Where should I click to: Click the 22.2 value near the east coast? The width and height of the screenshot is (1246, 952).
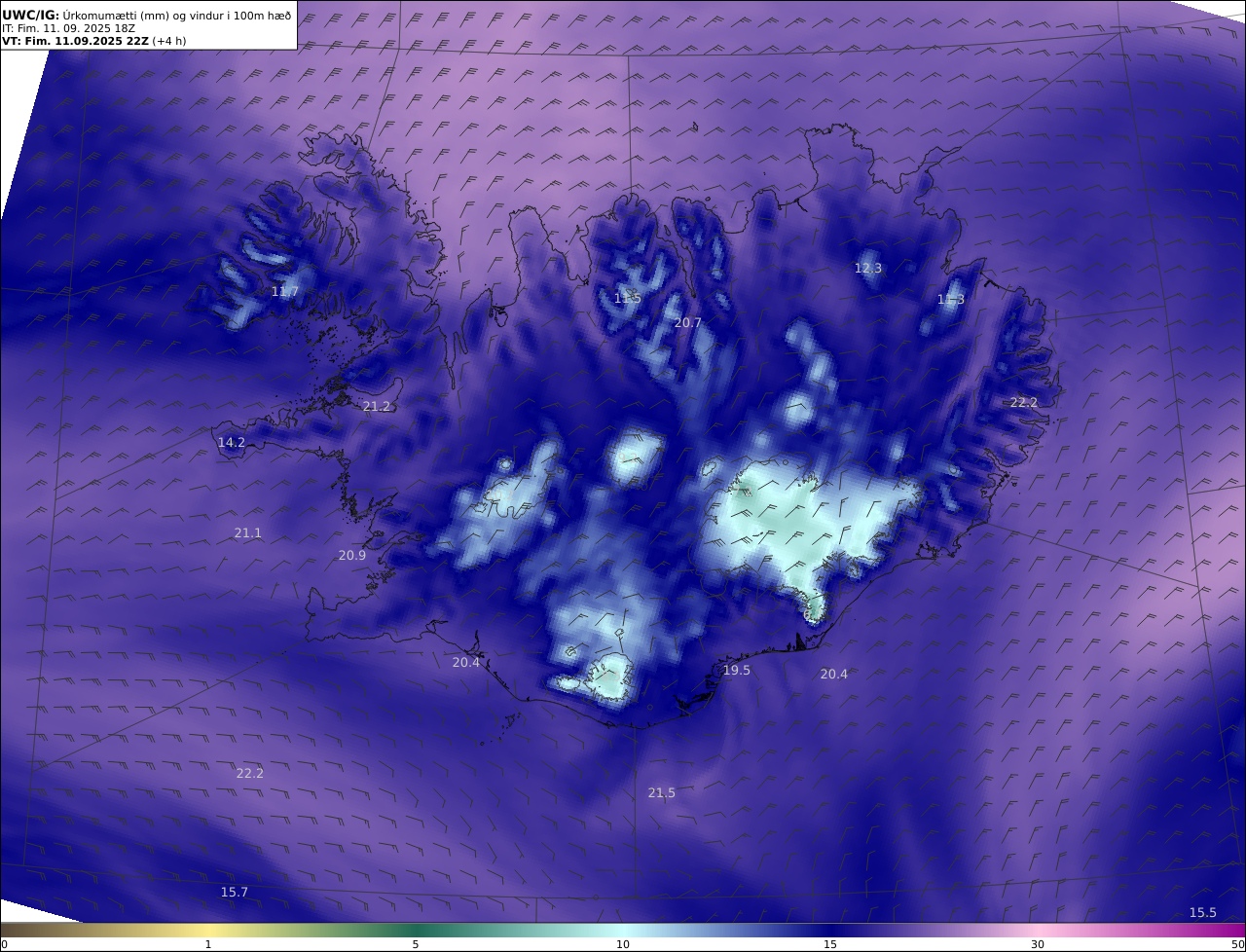pyautogui.click(x=1024, y=402)
